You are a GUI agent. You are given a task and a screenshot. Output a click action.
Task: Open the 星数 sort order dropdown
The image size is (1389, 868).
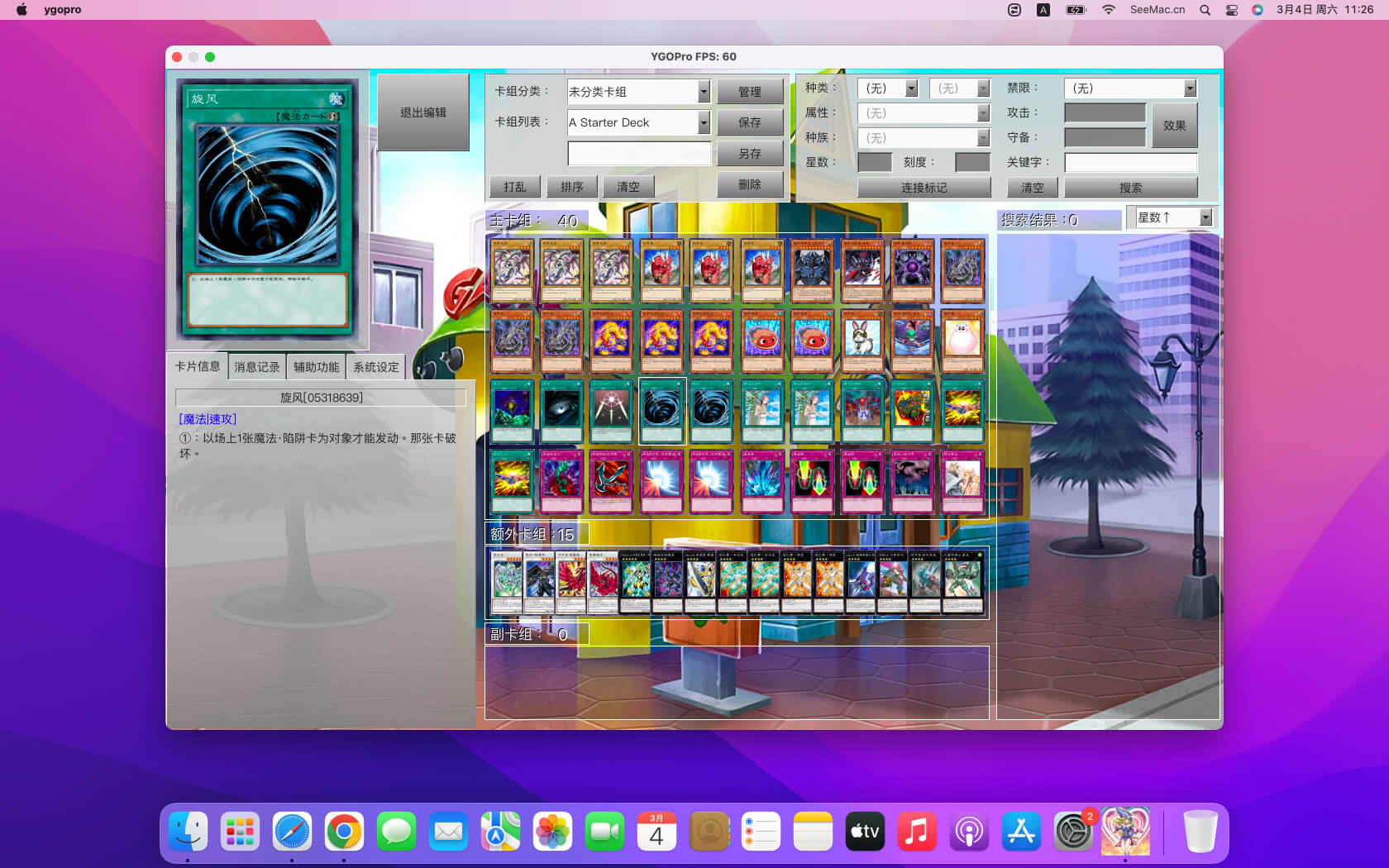coord(1205,217)
